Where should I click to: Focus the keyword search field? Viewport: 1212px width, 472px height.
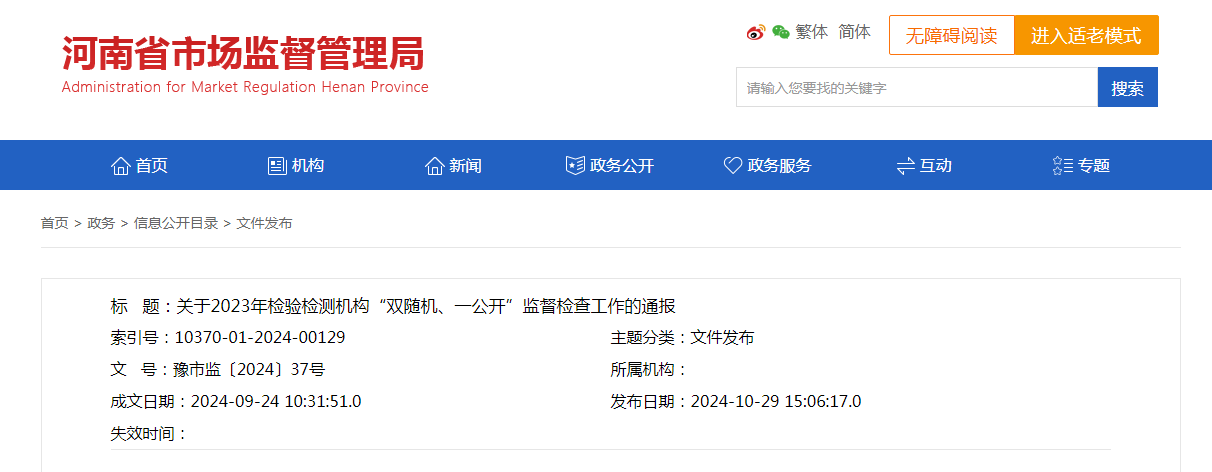point(917,87)
